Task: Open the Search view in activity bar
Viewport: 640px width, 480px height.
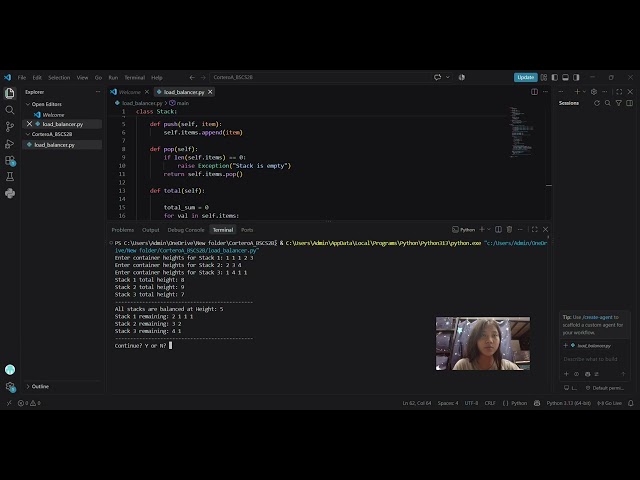Action: pos(10,110)
